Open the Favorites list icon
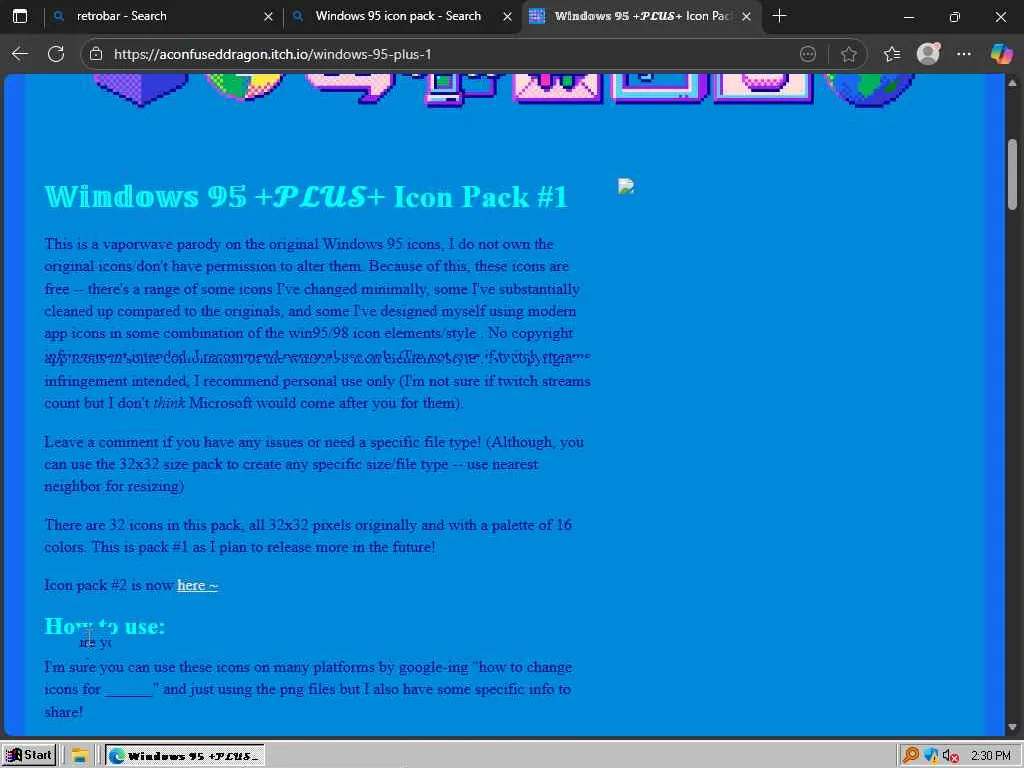1024x768 pixels. point(892,54)
